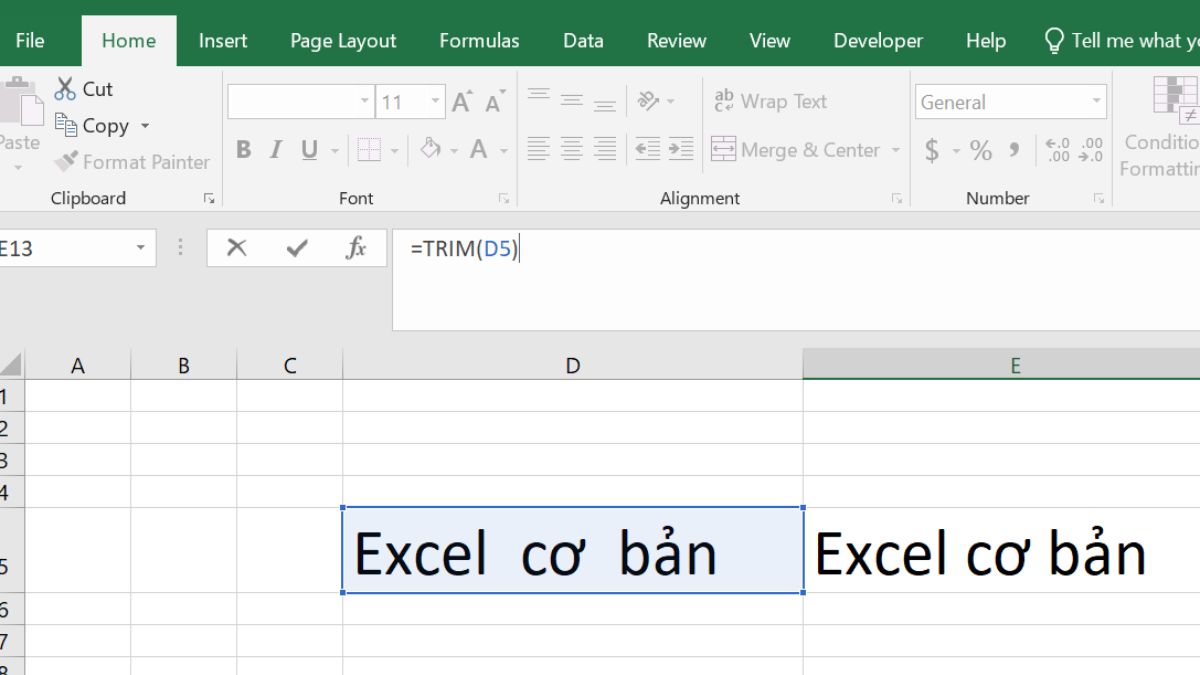
Task: Confirm formula with checkmark
Action: click(x=297, y=248)
